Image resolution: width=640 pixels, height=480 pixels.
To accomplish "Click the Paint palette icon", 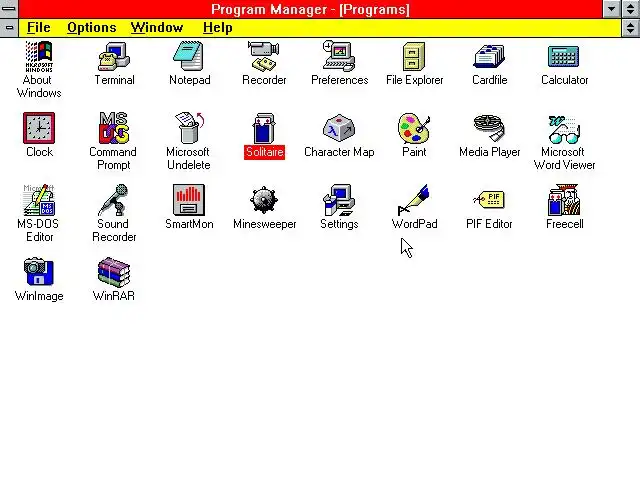I will [x=414, y=128].
